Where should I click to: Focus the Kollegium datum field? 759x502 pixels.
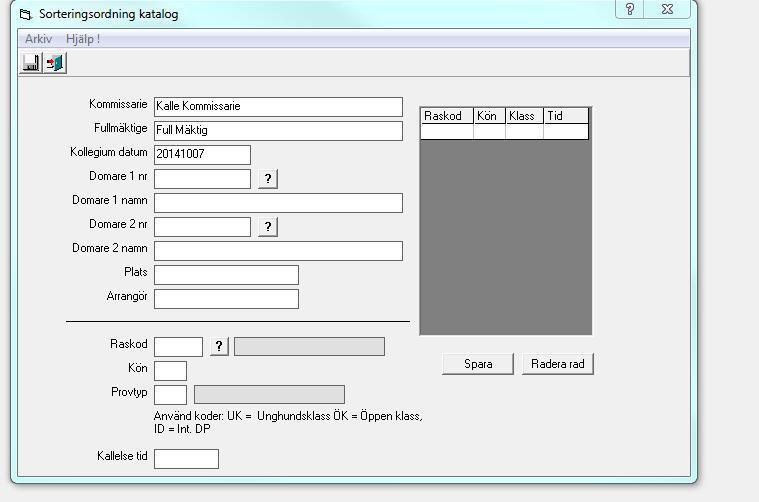click(x=202, y=155)
